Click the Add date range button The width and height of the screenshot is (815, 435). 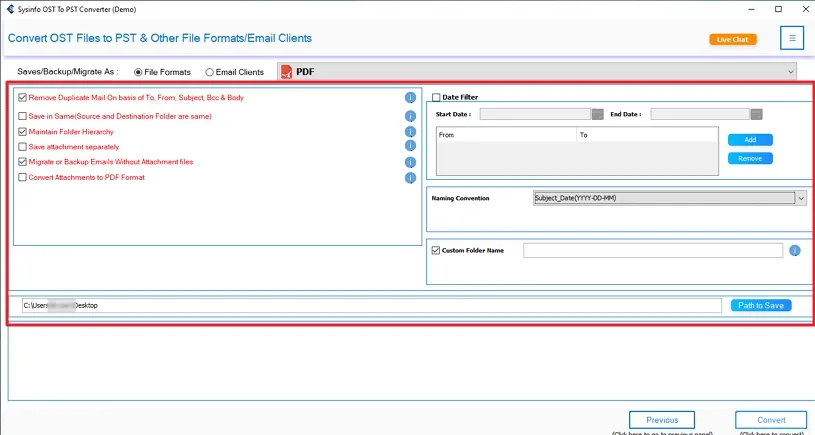click(x=749, y=140)
